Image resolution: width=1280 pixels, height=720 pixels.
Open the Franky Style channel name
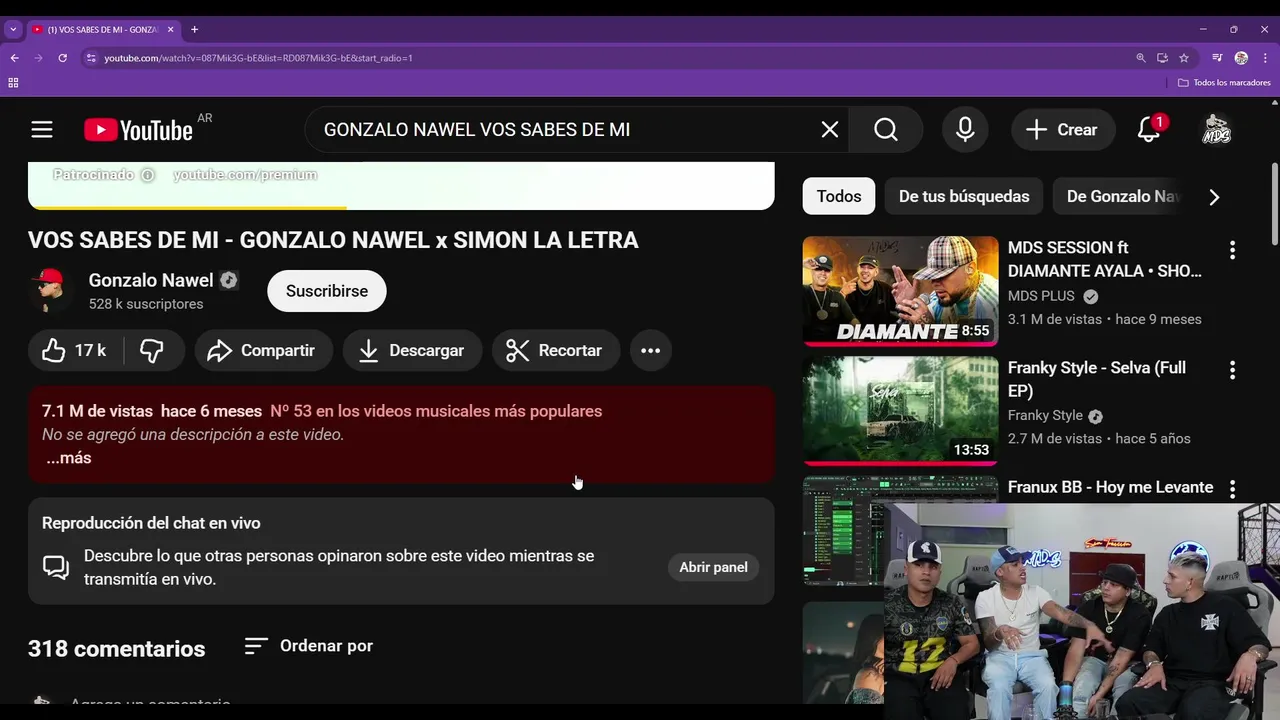click(1045, 415)
